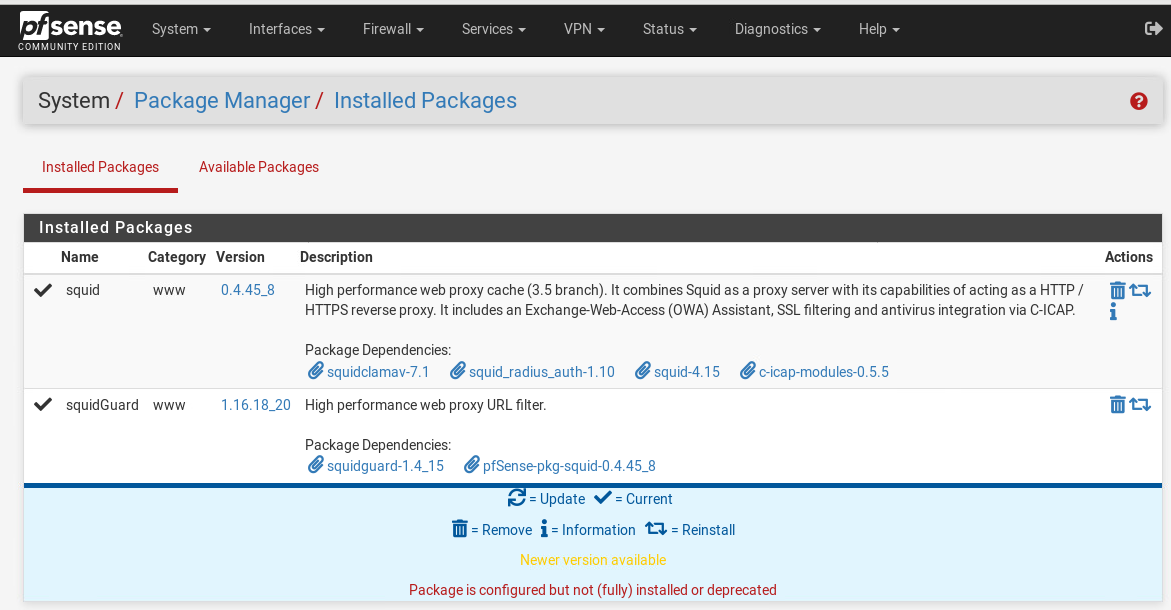Click the squid package name cell
The image size is (1171, 610).
(82, 290)
